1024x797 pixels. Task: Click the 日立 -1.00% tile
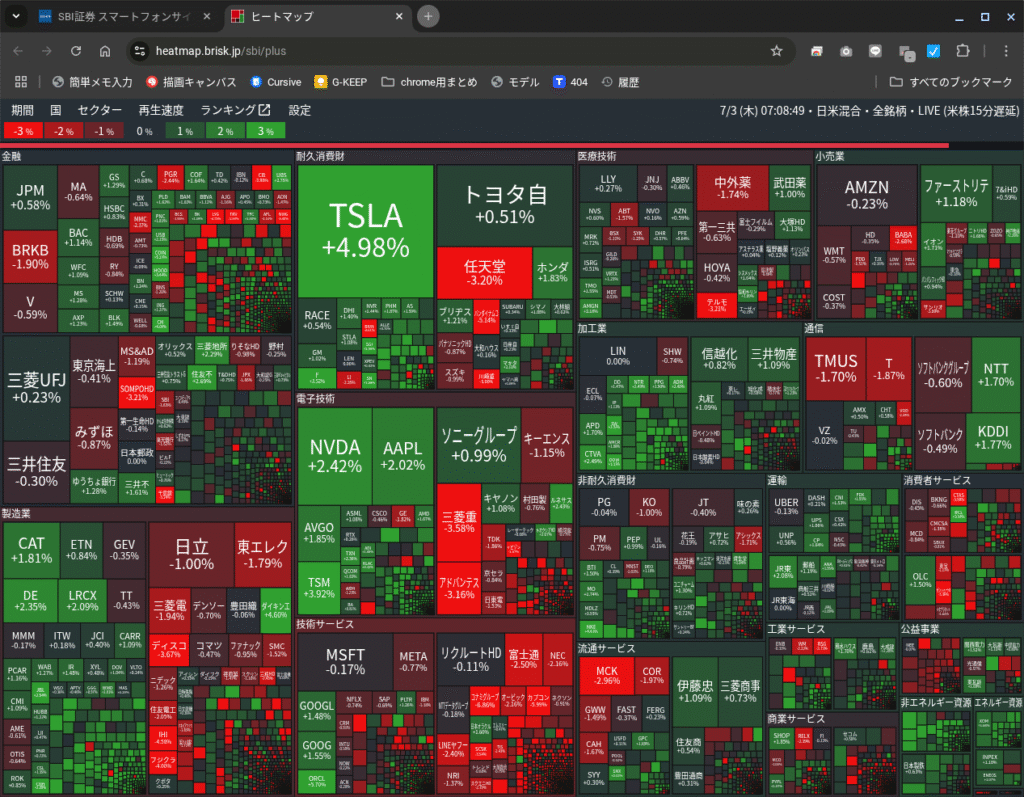pos(191,554)
